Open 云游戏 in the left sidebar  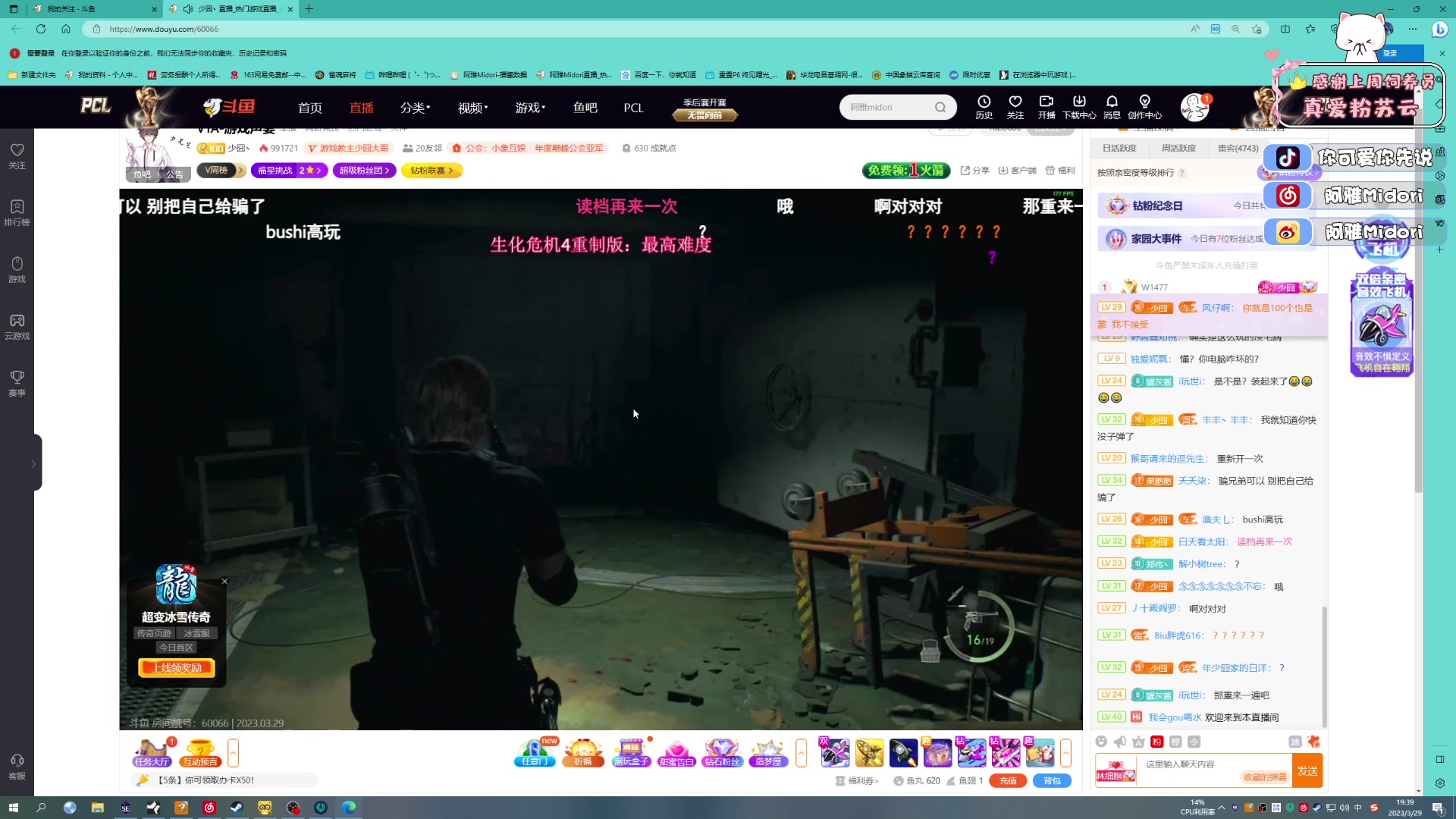click(17, 326)
